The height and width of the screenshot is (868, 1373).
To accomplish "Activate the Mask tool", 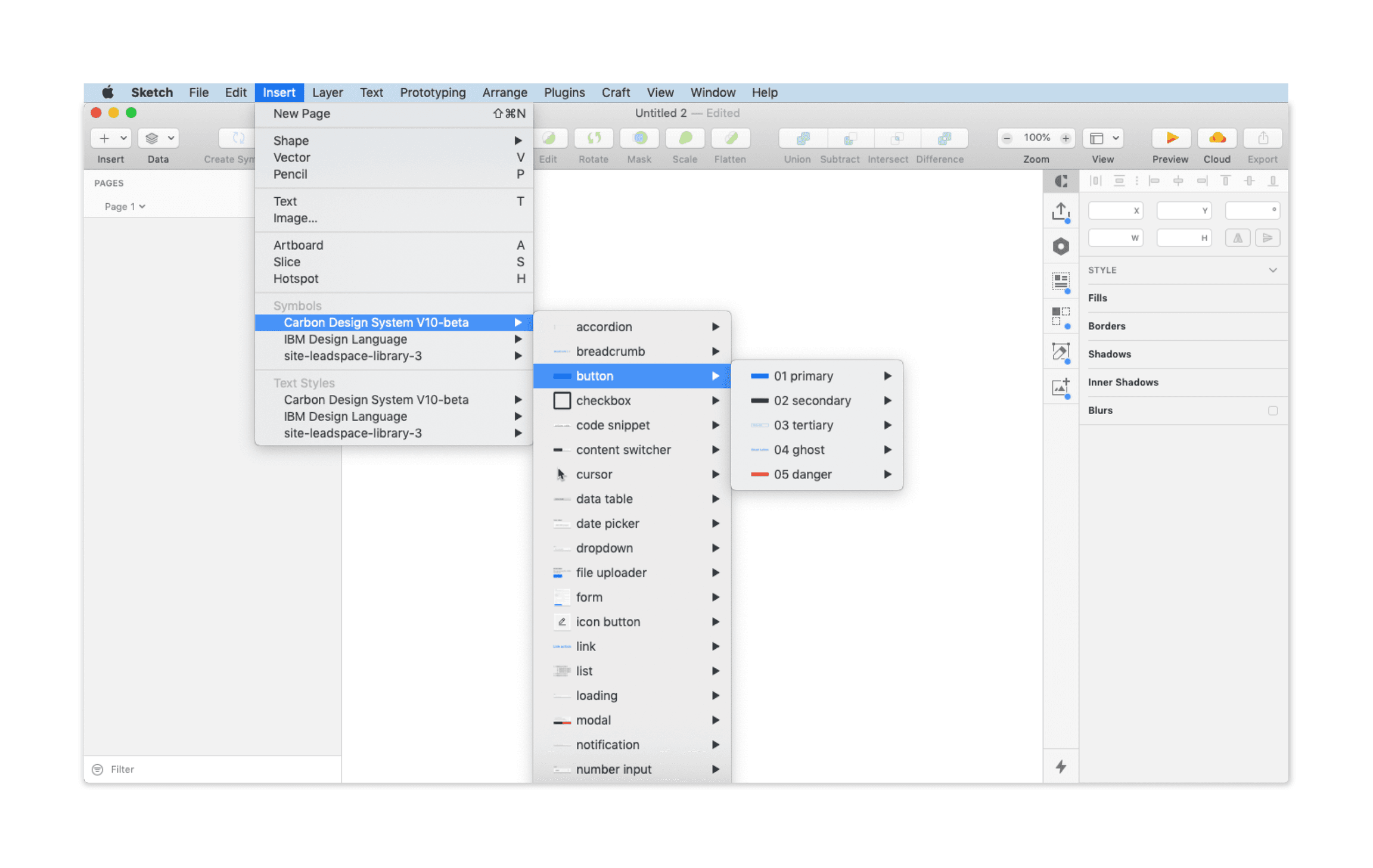I will click(639, 138).
